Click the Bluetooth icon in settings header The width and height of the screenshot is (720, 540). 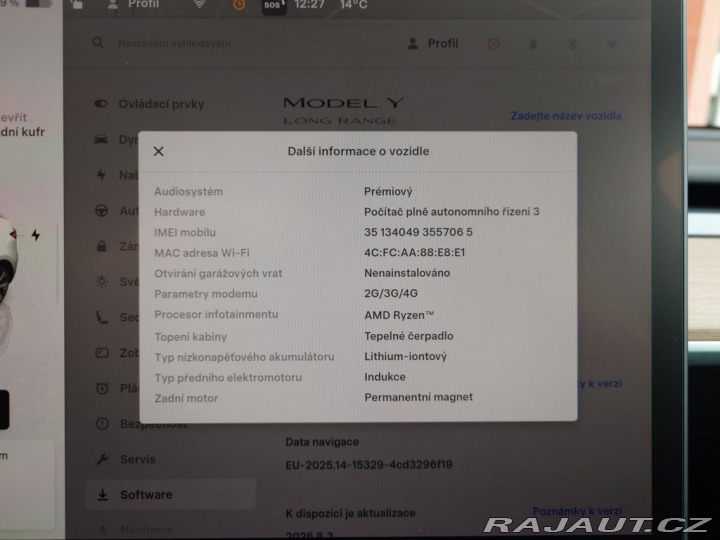coord(572,44)
